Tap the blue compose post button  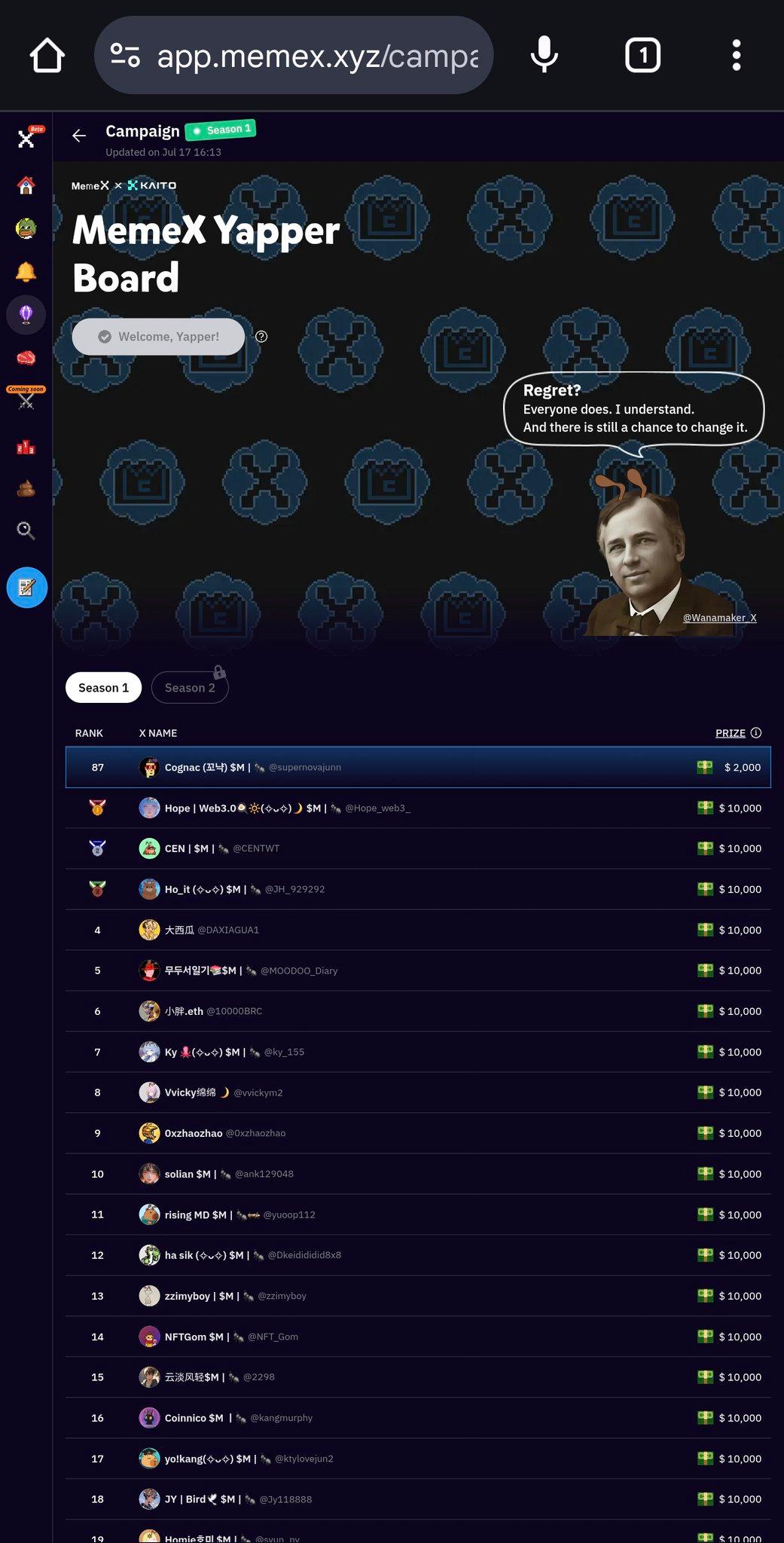(27, 587)
